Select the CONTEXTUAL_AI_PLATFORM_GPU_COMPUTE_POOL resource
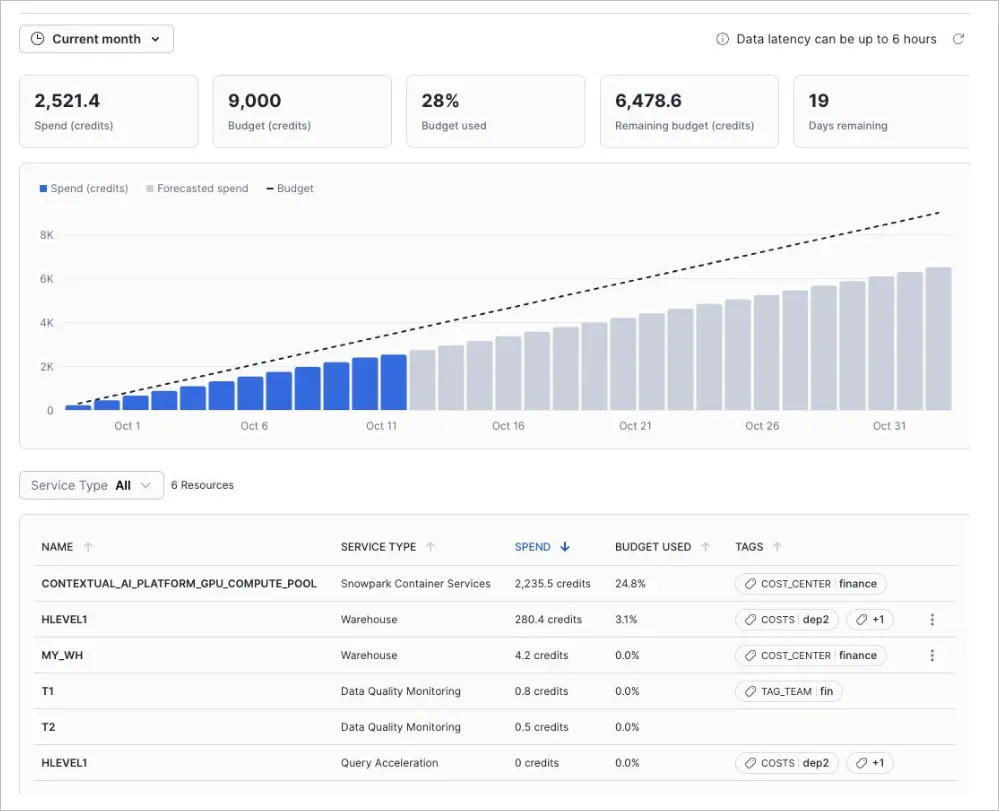The image size is (999, 811). click(180, 583)
